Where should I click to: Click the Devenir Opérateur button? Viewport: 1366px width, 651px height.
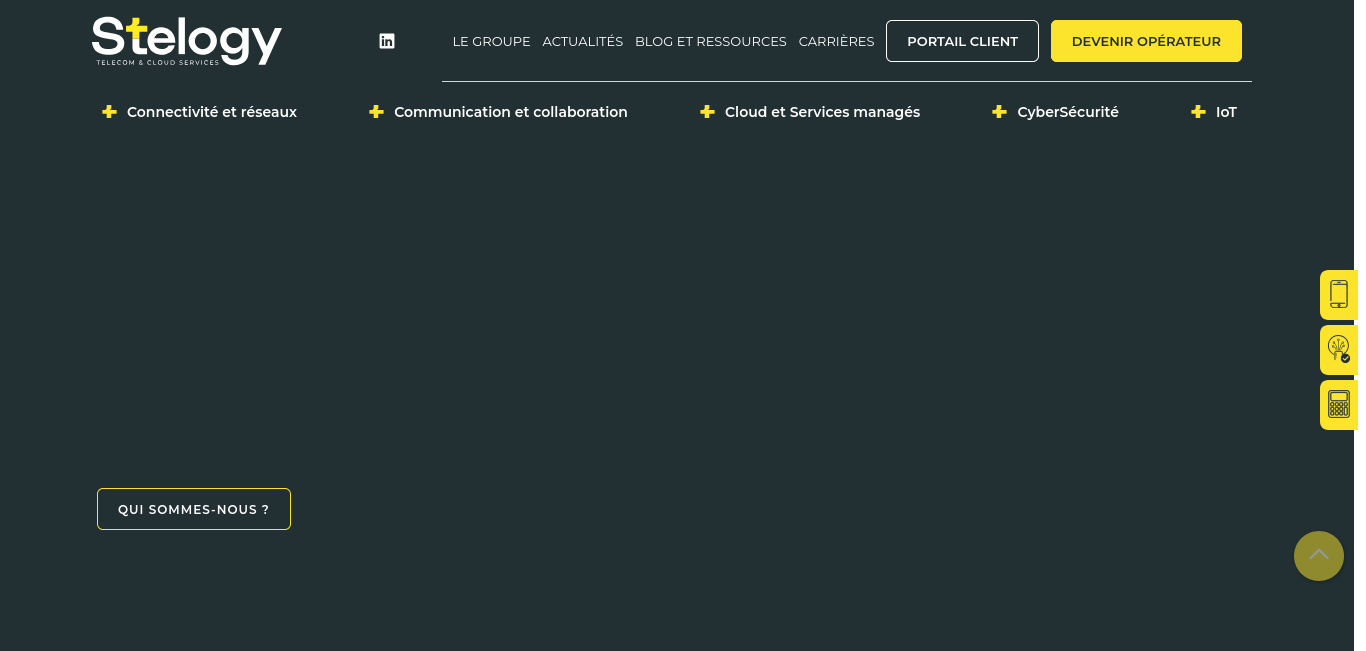coord(1146,41)
